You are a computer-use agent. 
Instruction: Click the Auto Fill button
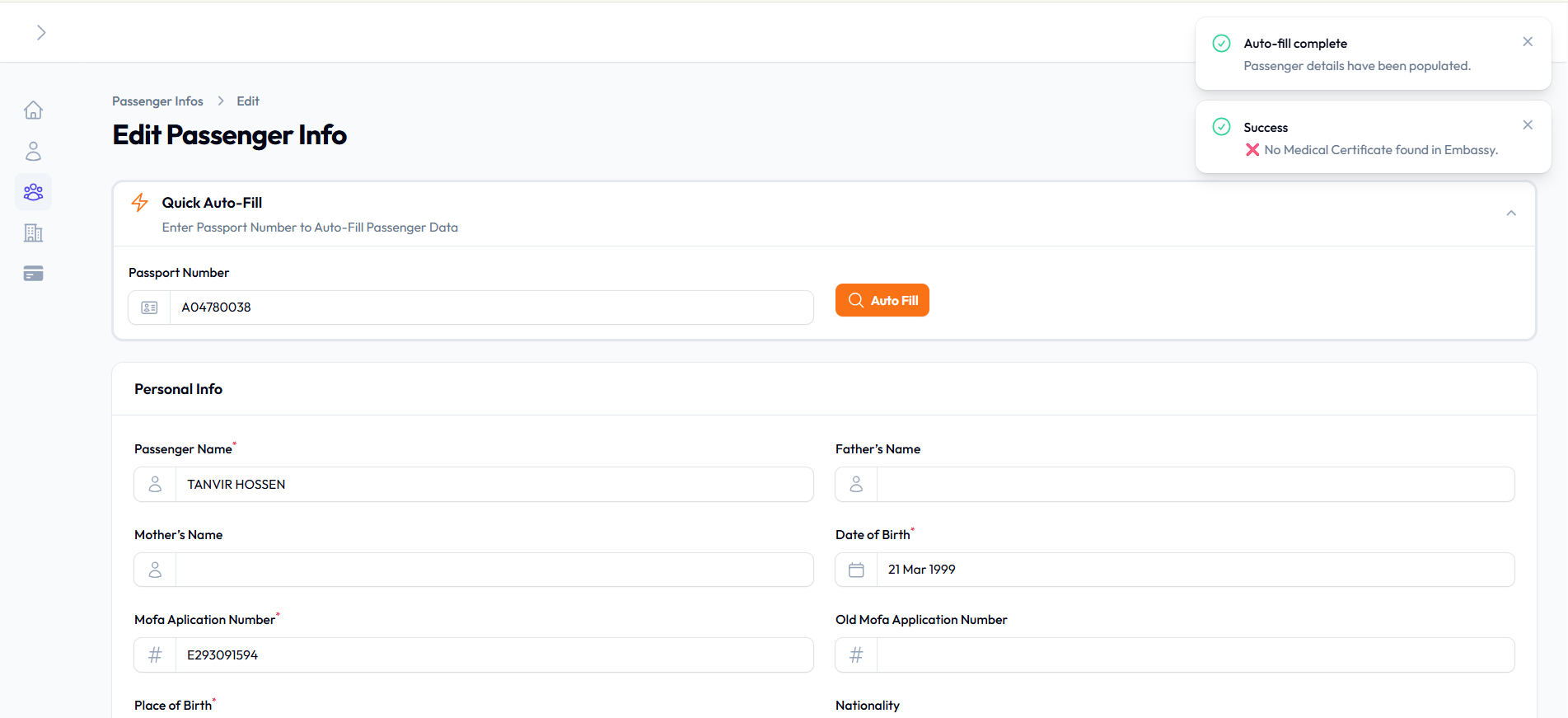click(882, 300)
